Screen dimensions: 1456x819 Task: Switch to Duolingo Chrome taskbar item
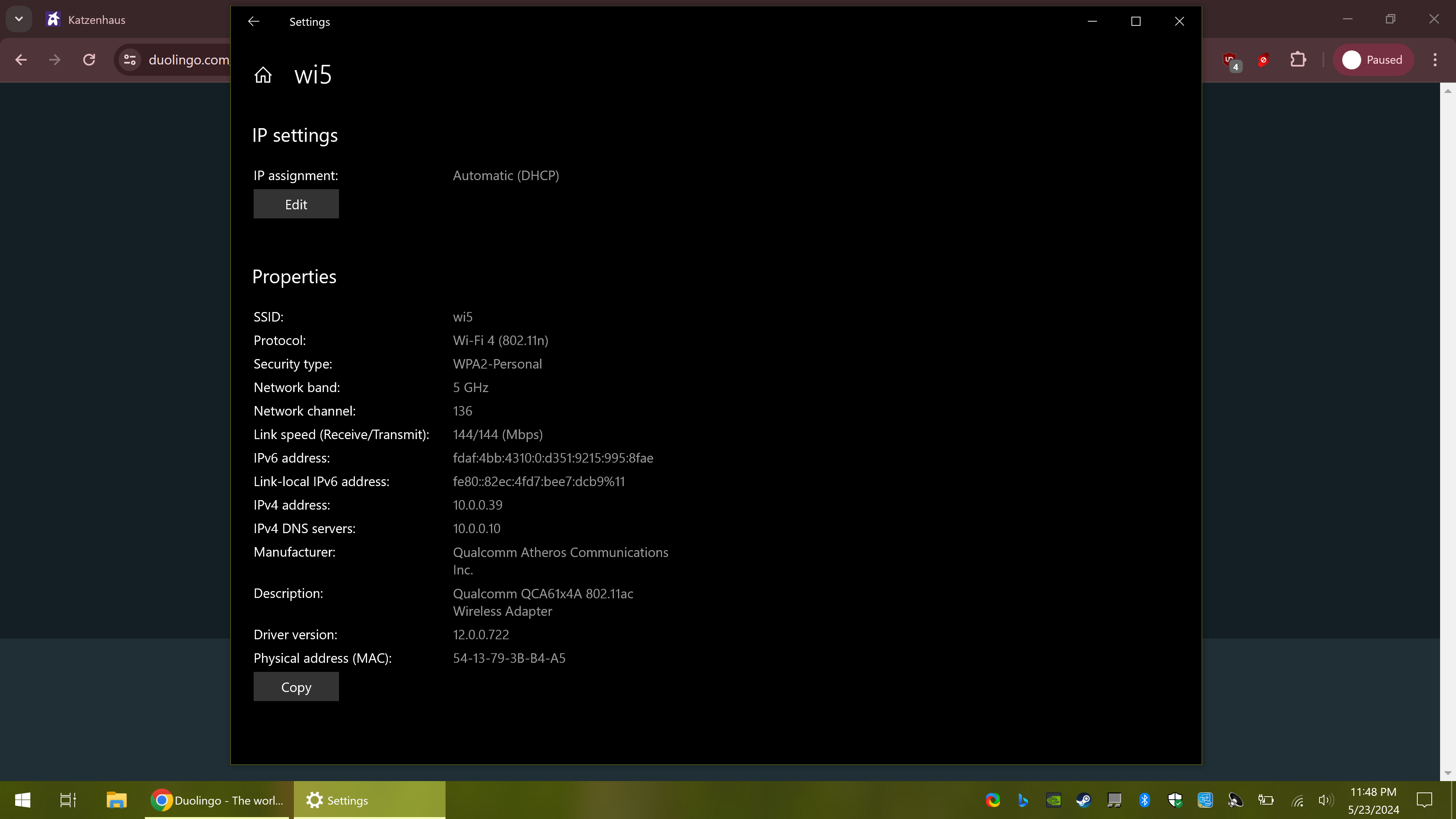point(218,800)
